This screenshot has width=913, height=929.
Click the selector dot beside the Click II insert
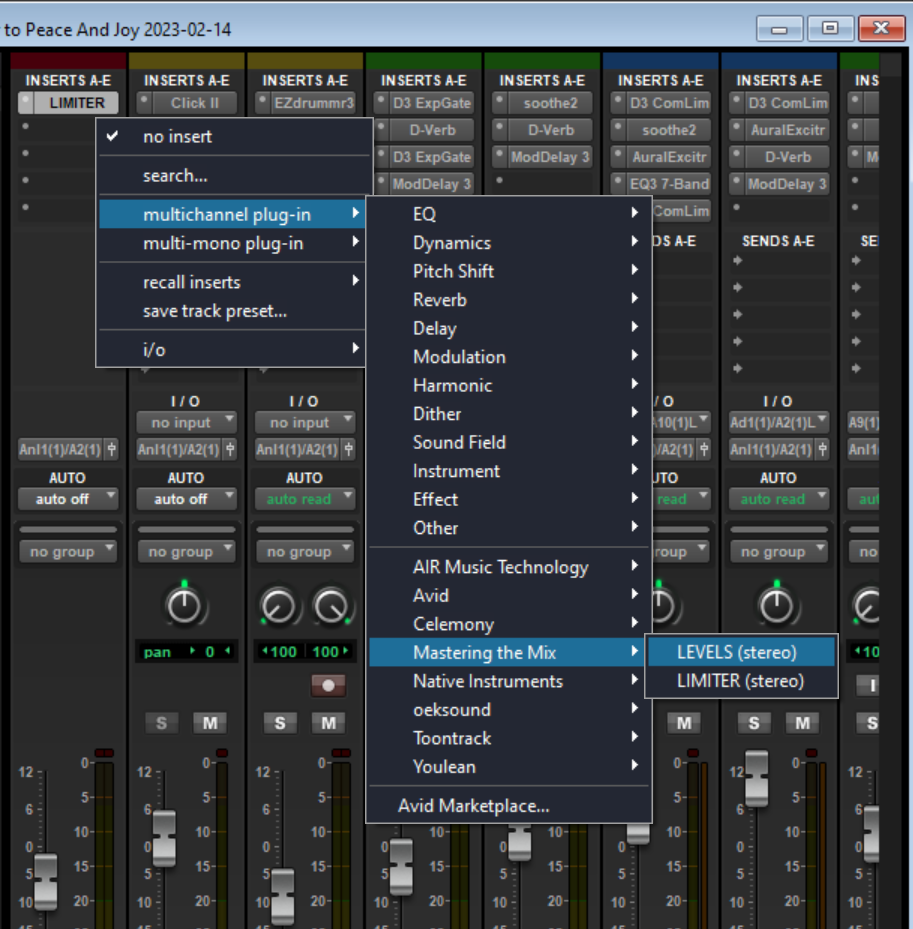click(x=144, y=102)
